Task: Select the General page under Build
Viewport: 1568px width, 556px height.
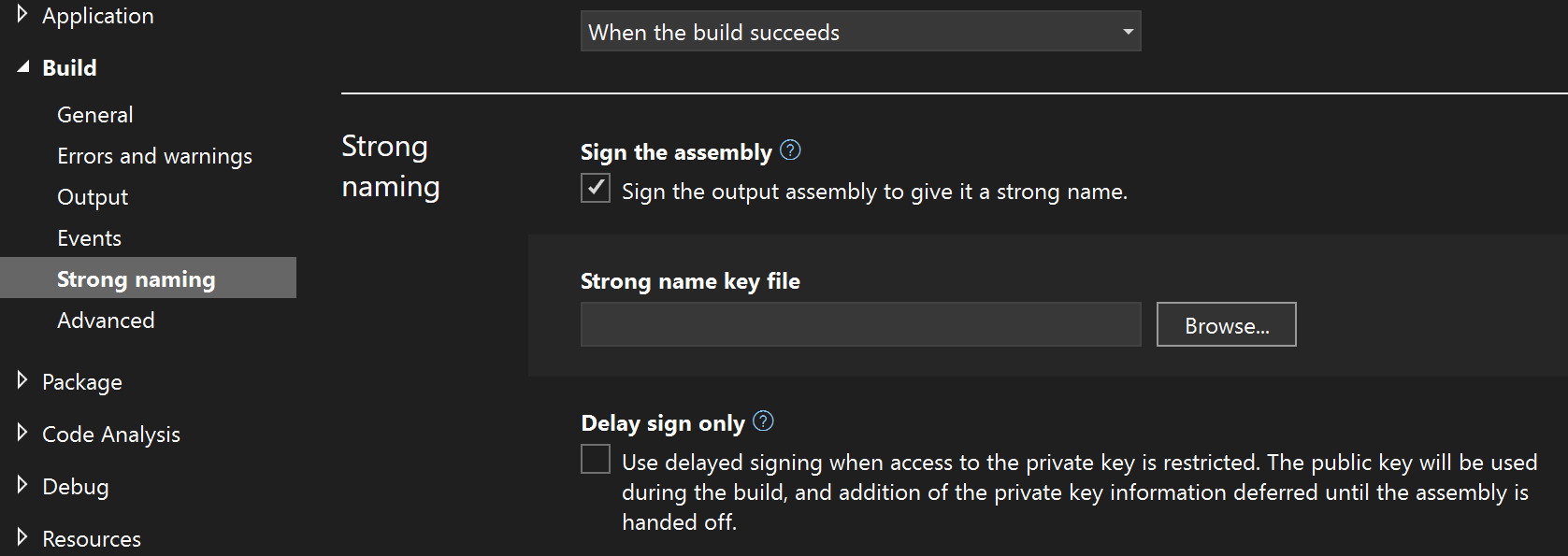Action: (x=94, y=114)
